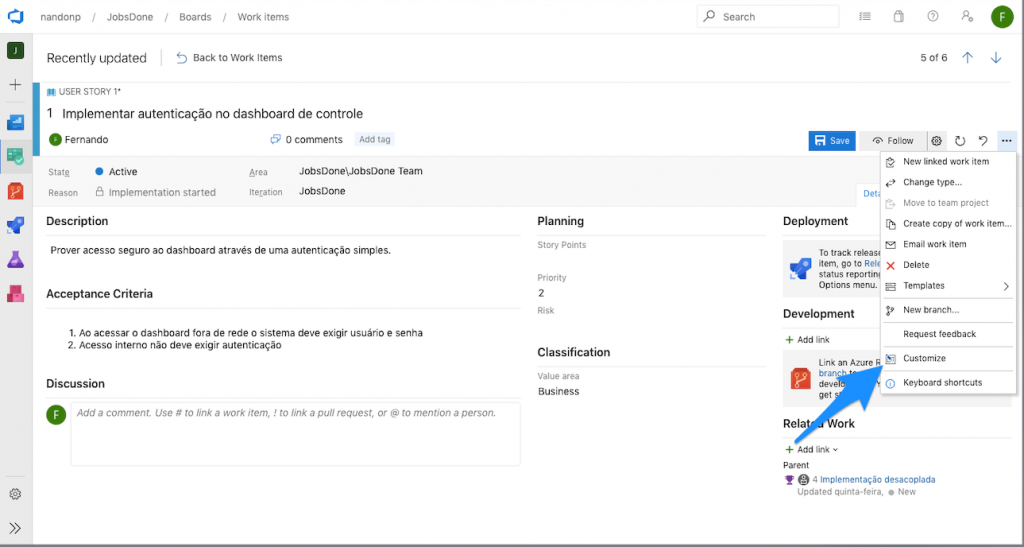This screenshot has width=1024, height=547.
Task: Click Add link under Development
Action: pyautogui.click(x=807, y=339)
